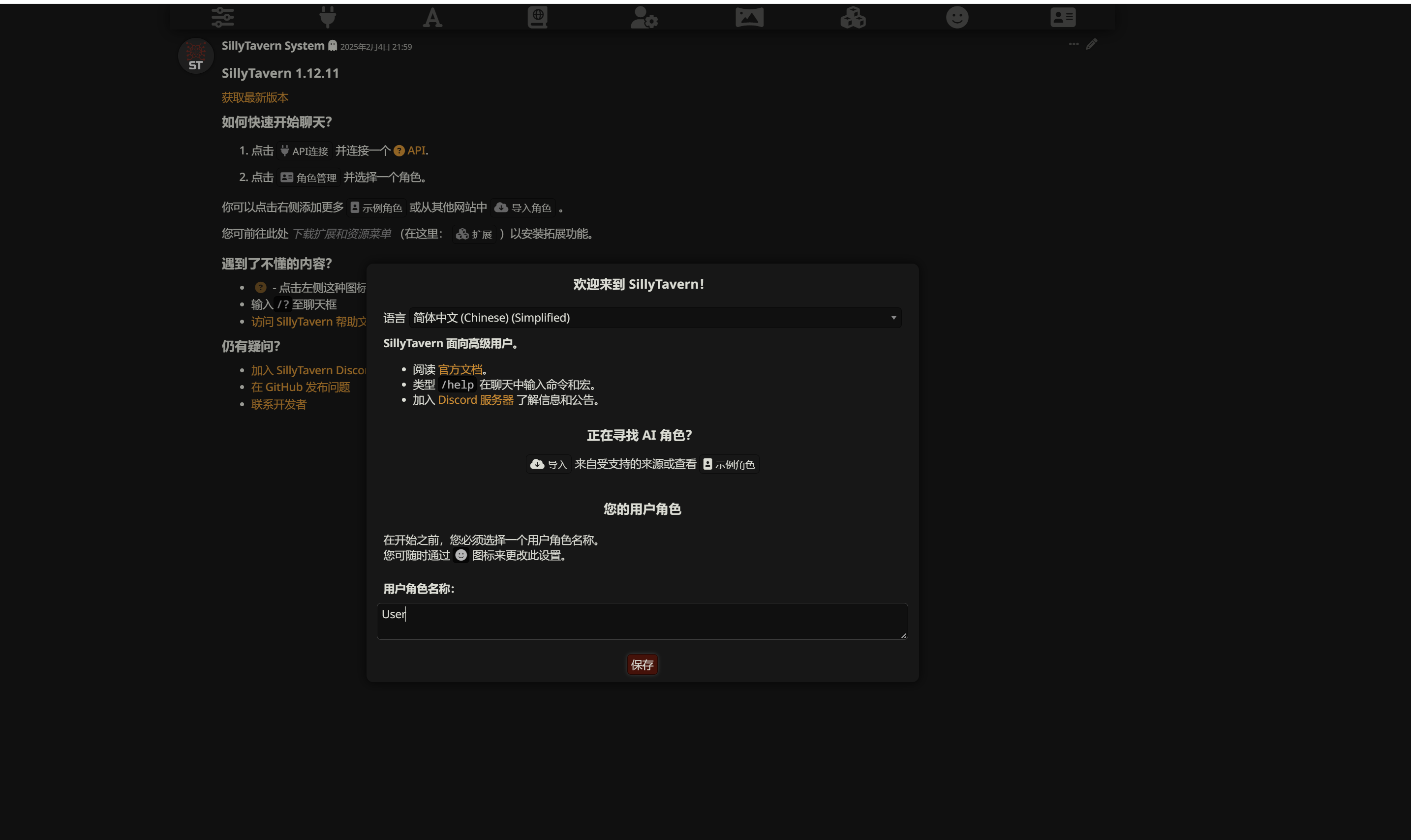Click 示例角色 in the chat message
1411x840 pixels.
point(376,208)
